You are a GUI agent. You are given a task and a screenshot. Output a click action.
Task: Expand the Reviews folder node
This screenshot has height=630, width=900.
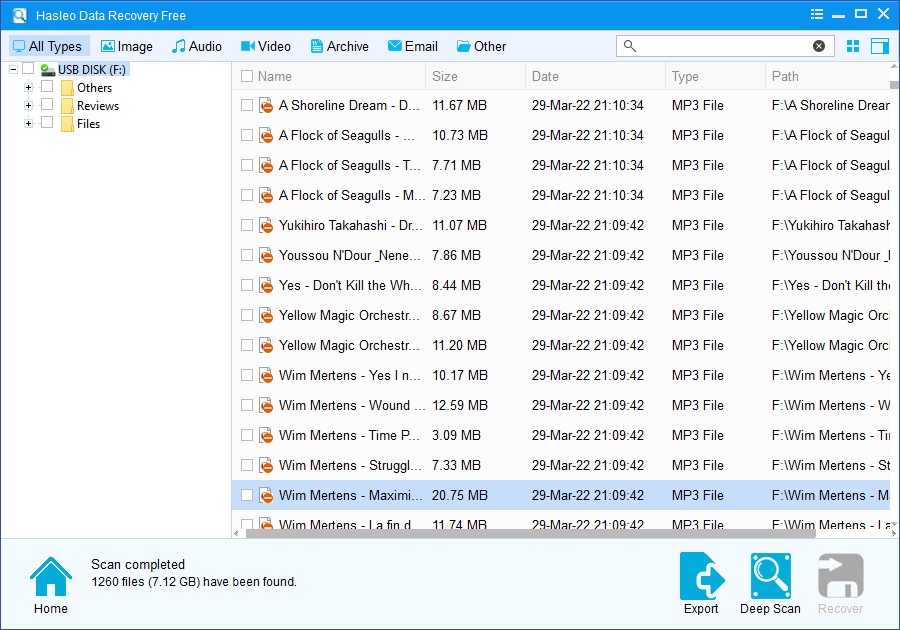(29, 106)
